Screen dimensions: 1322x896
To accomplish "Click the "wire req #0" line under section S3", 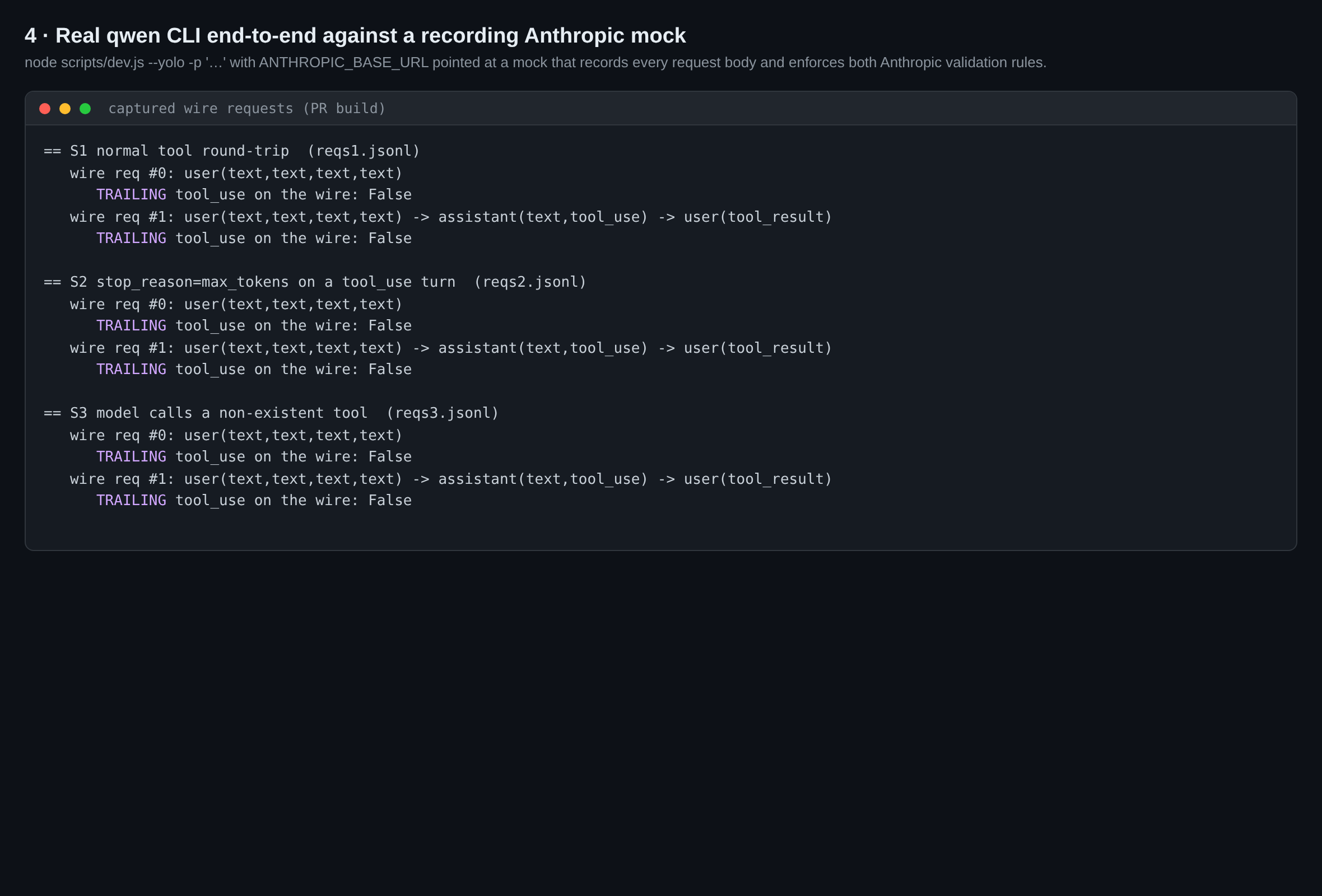I will [x=236, y=436].
